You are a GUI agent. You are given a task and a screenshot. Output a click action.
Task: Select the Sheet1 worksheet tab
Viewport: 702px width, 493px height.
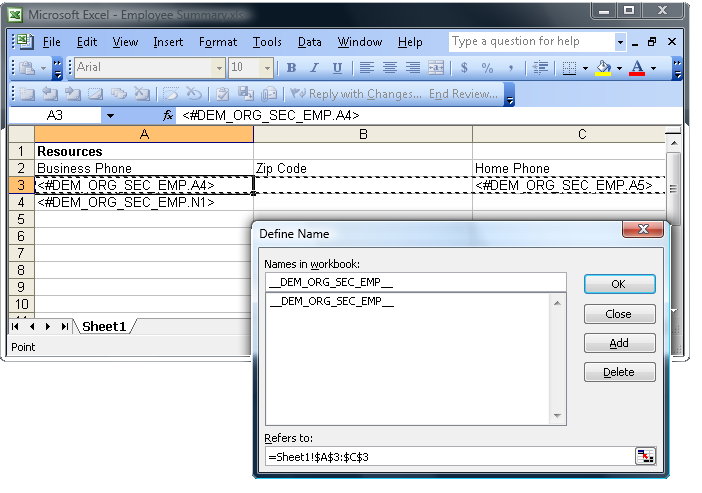[x=104, y=326]
